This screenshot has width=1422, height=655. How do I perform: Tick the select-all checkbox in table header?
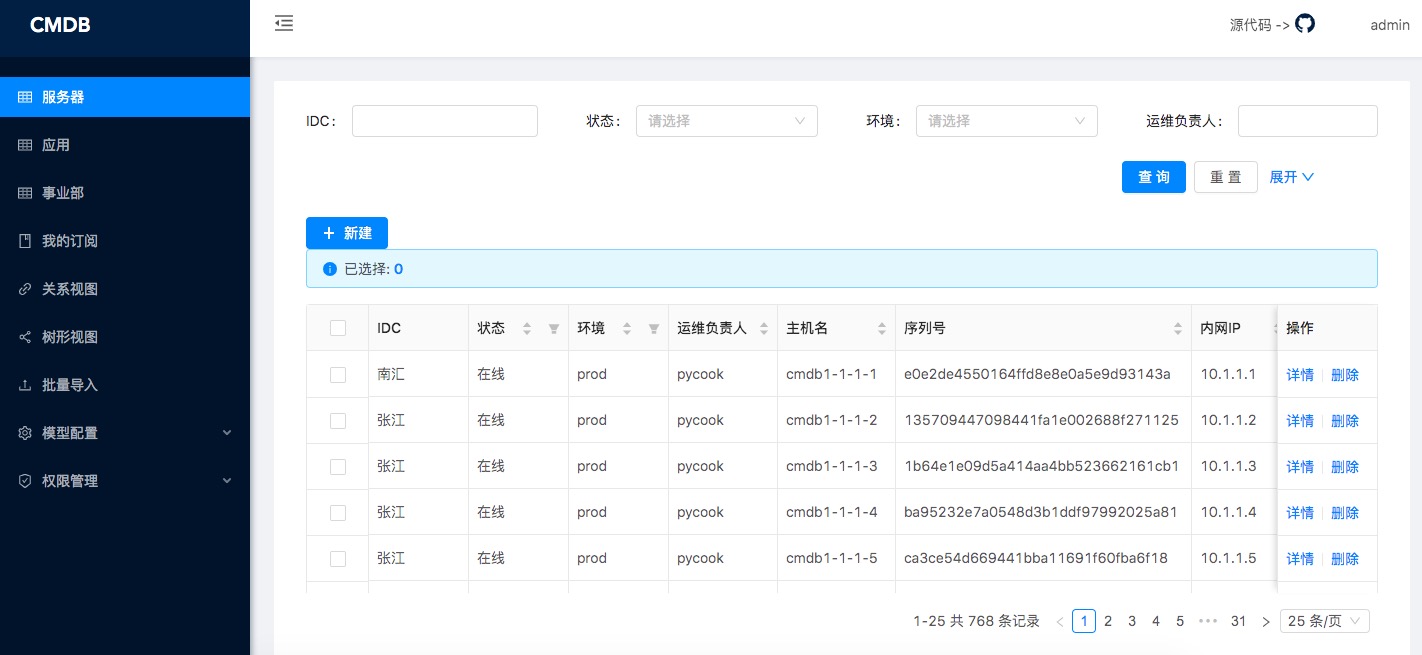[x=338, y=328]
